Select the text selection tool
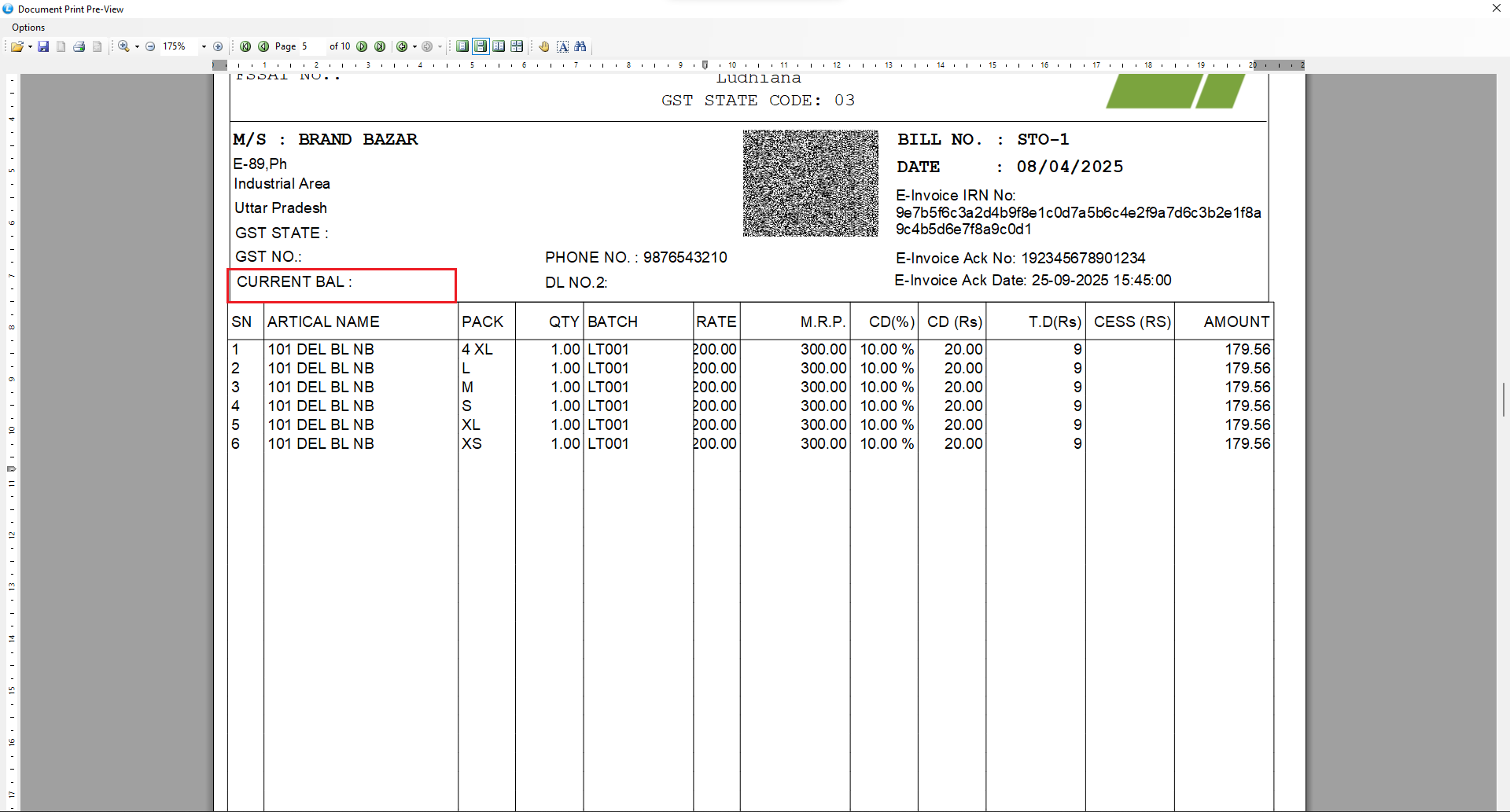This screenshot has height=812, width=1510. coord(563,46)
